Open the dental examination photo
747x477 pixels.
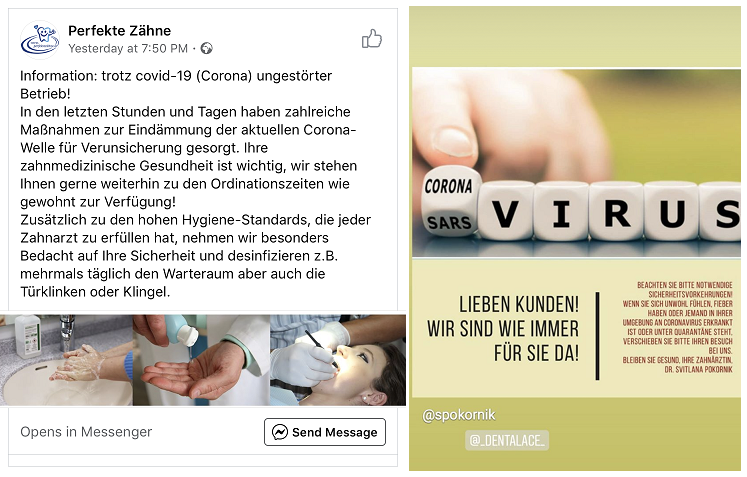point(338,360)
